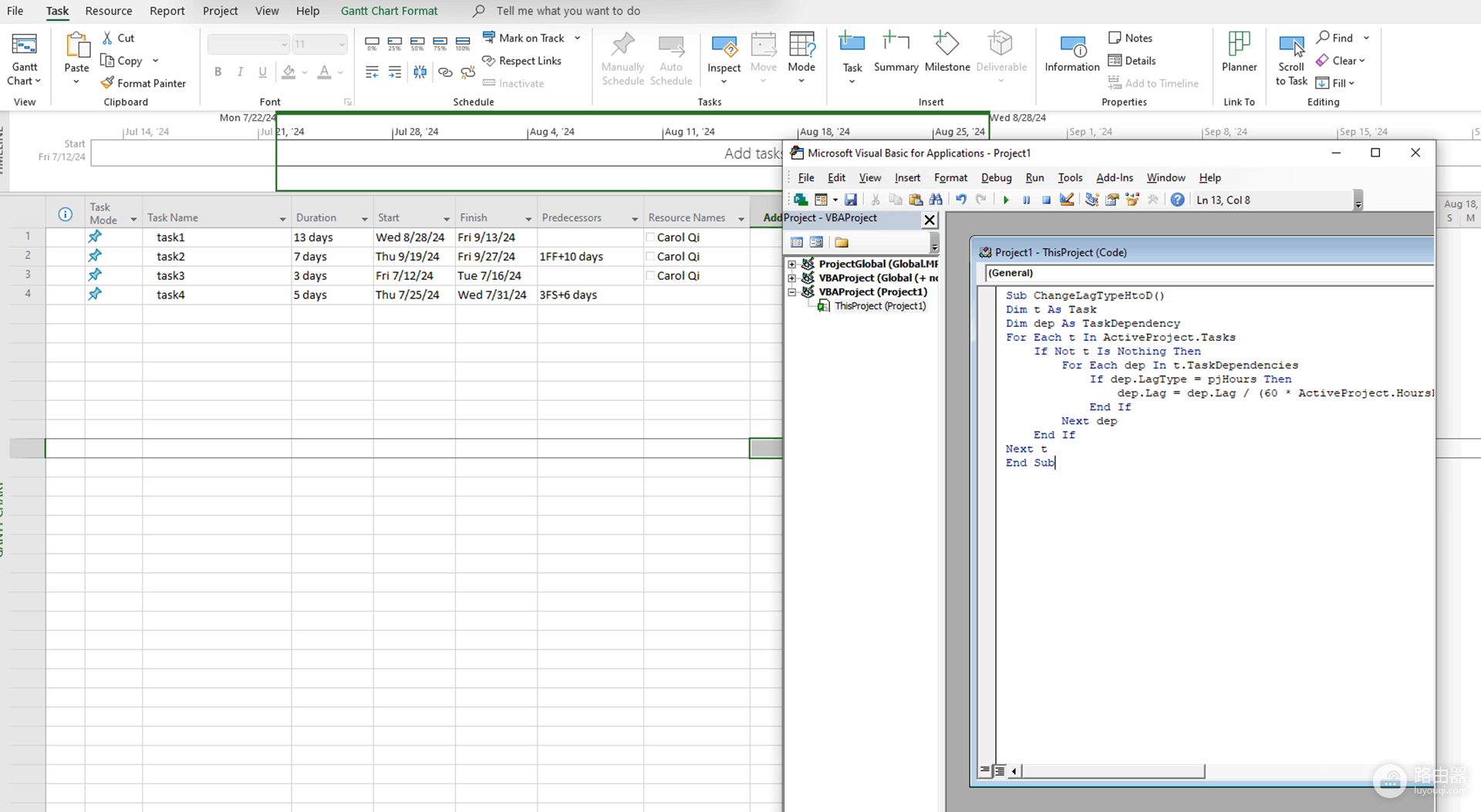Outdent the selected task
1481x812 pixels.
tap(372, 72)
